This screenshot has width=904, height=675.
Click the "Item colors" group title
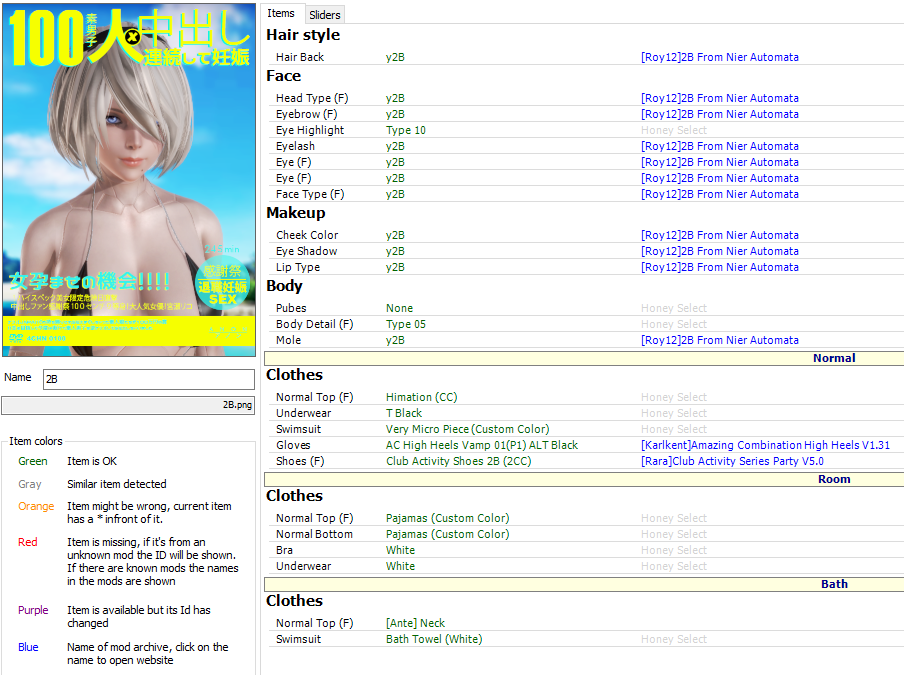(36, 441)
